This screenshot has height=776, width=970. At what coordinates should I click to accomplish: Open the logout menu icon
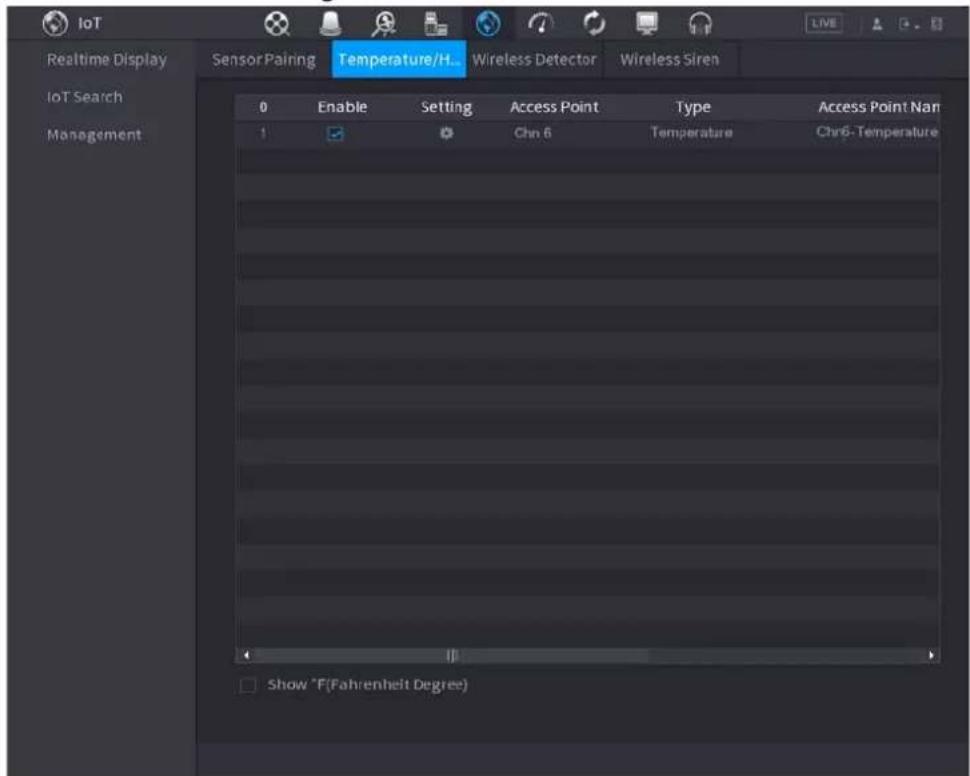908,25
